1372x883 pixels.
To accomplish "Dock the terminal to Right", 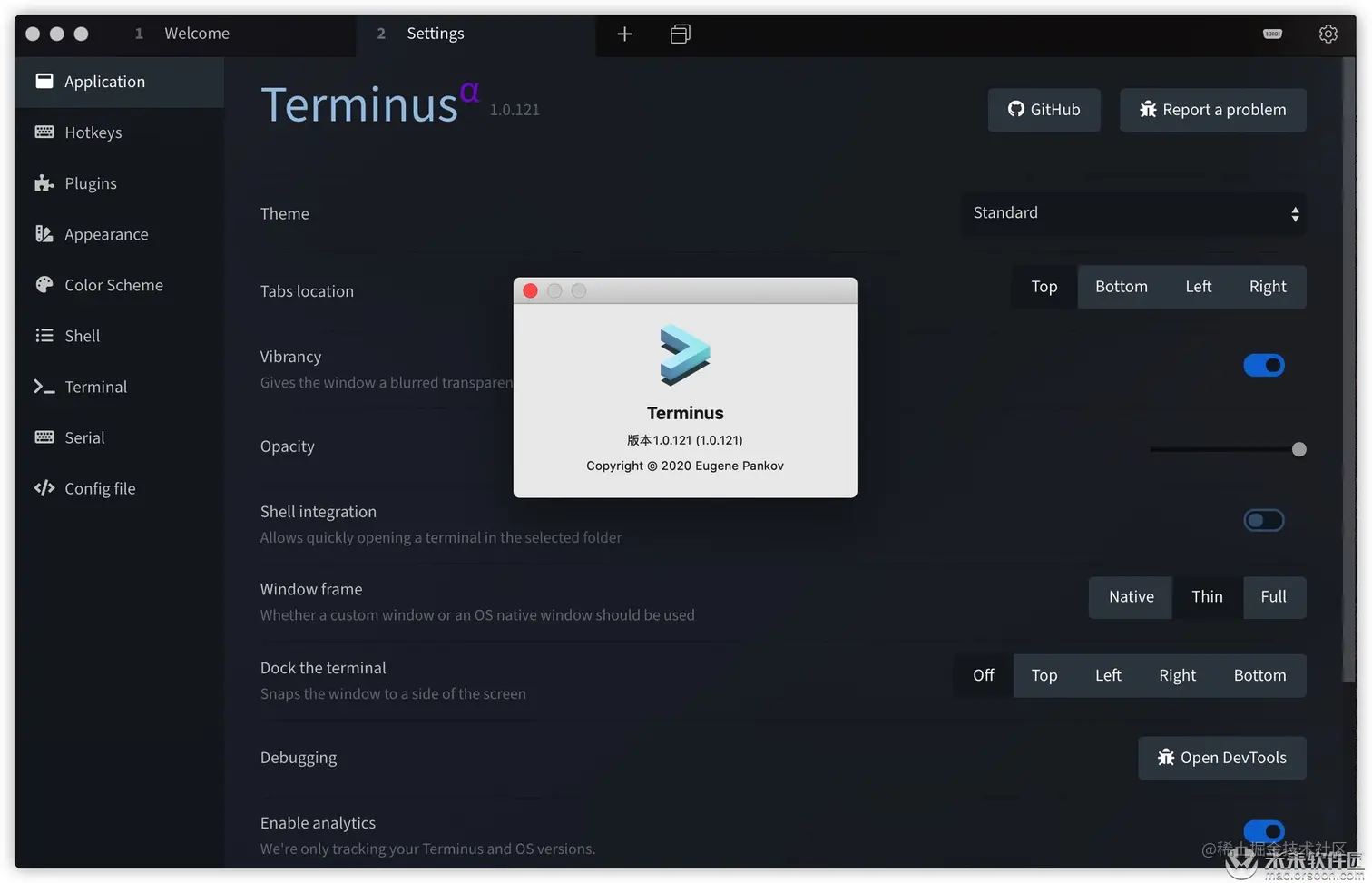I will [x=1177, y=676].
